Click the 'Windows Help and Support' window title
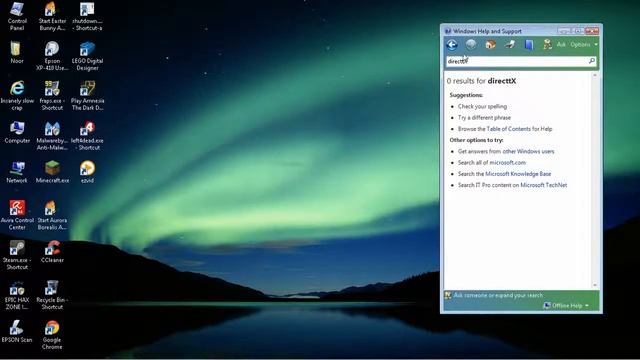This screenshot has width=640, height=360. click(487, 31)
